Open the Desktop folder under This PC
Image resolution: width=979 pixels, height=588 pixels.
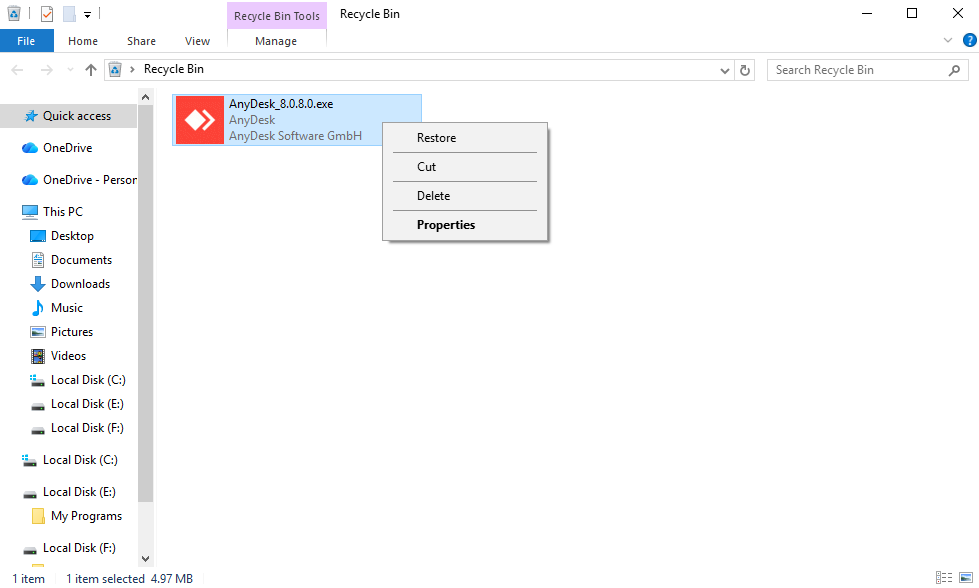72,236
